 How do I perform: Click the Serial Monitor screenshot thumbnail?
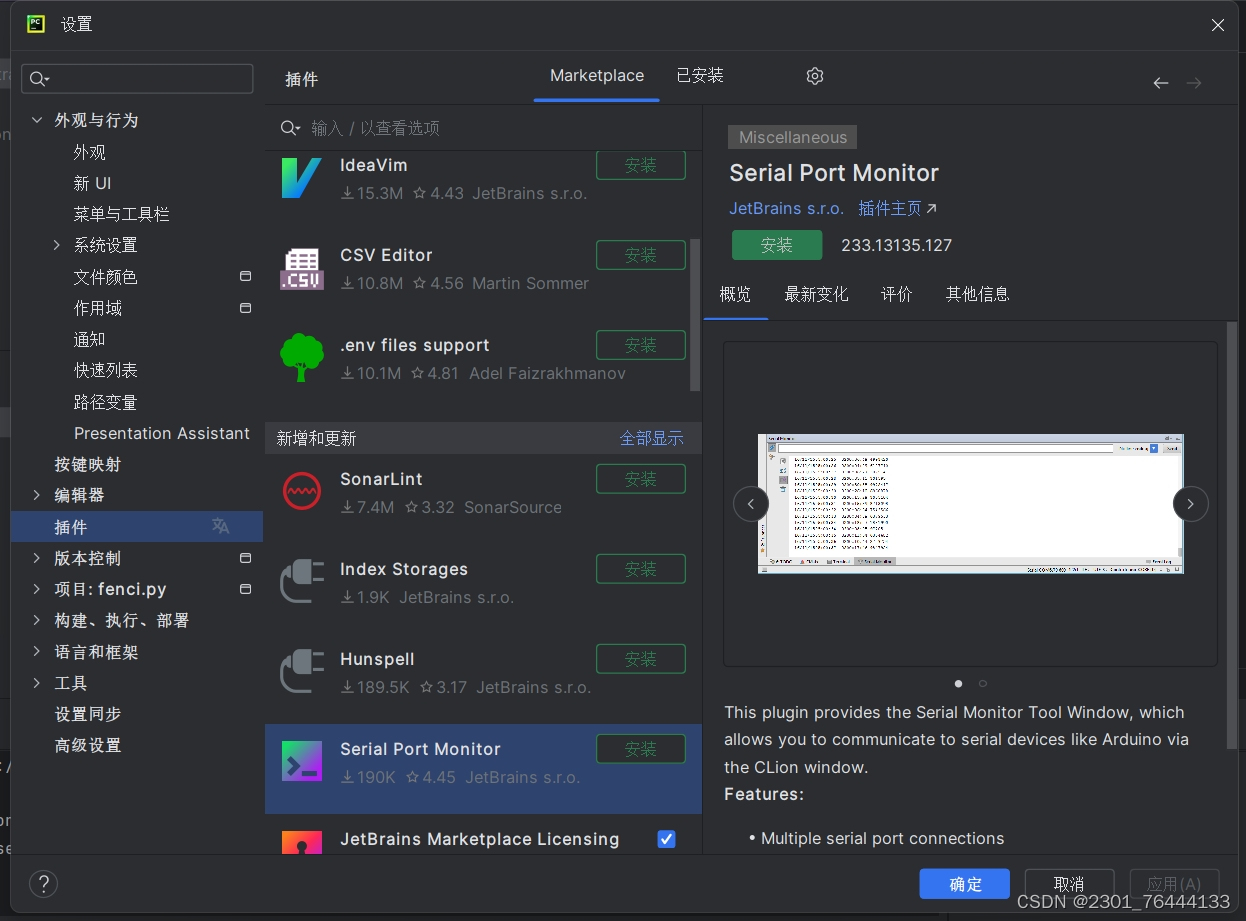pyautogui.click(x=971, y=504)
